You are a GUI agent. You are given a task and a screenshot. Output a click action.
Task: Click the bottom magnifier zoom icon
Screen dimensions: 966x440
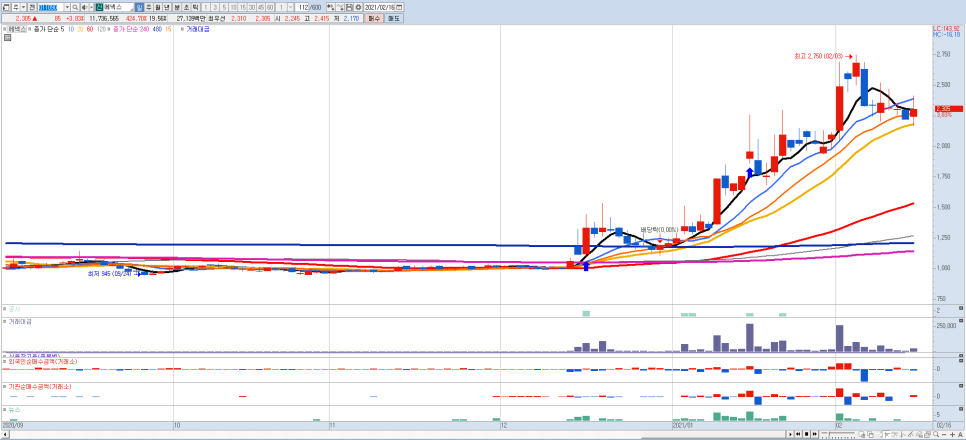coord(936,434)
